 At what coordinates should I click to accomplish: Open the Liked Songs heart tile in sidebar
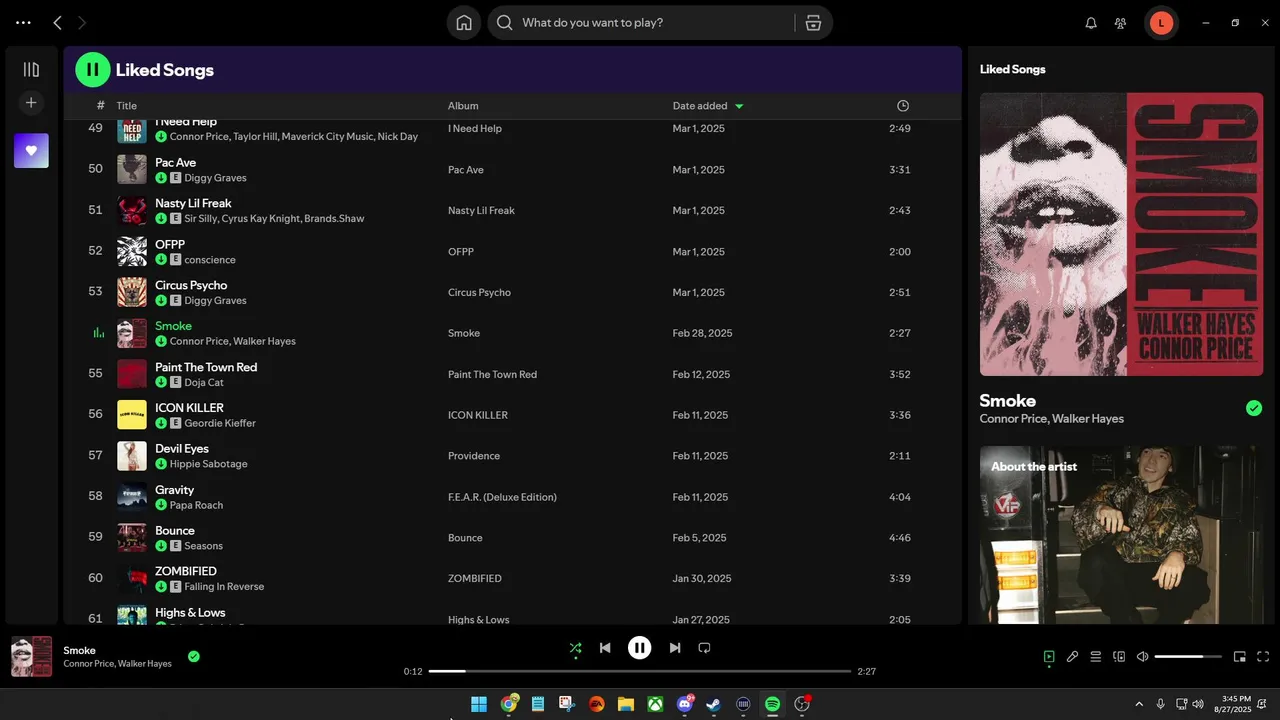click(x=31, y=151)
